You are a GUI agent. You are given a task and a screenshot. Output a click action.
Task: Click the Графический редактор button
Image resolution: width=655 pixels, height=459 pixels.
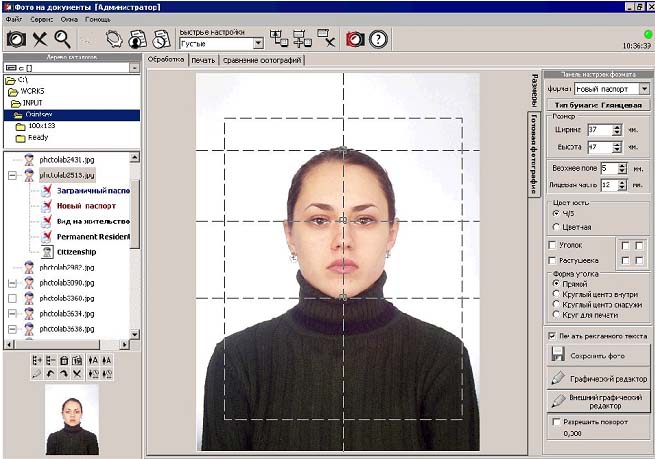tap(598, 379)
